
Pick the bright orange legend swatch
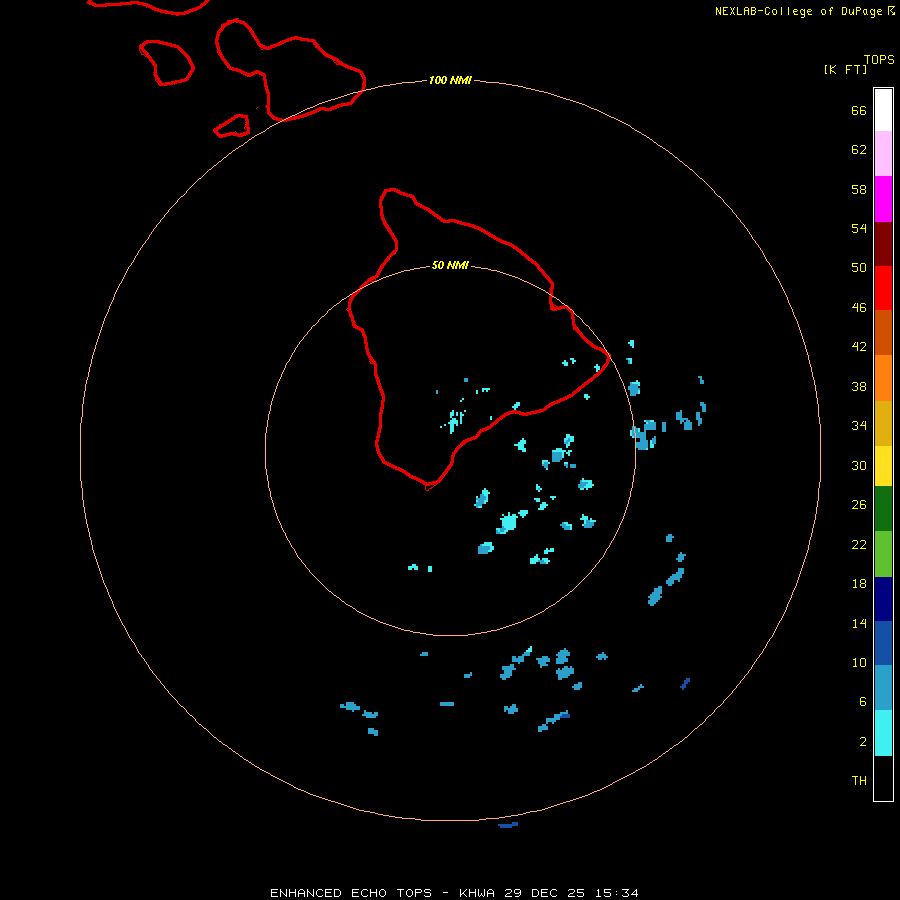[883, 378]
